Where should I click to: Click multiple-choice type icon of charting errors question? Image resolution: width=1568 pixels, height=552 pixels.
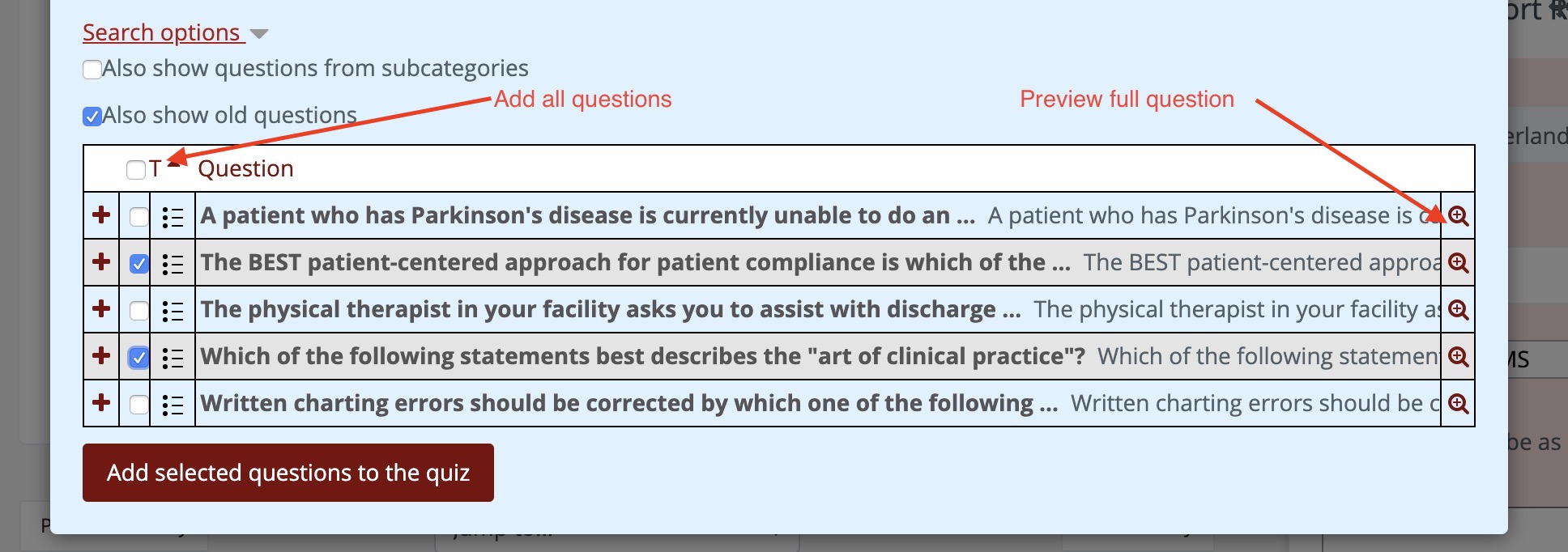point(173,404)
